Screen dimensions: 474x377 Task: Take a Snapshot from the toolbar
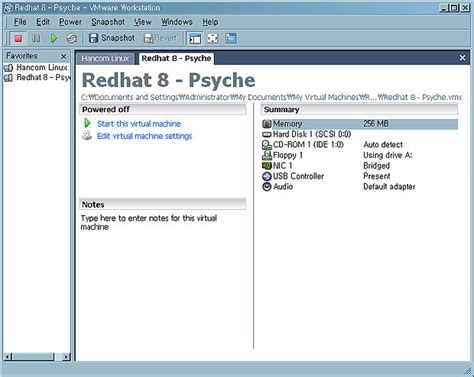pyautogui.click(x=112, y=38)
